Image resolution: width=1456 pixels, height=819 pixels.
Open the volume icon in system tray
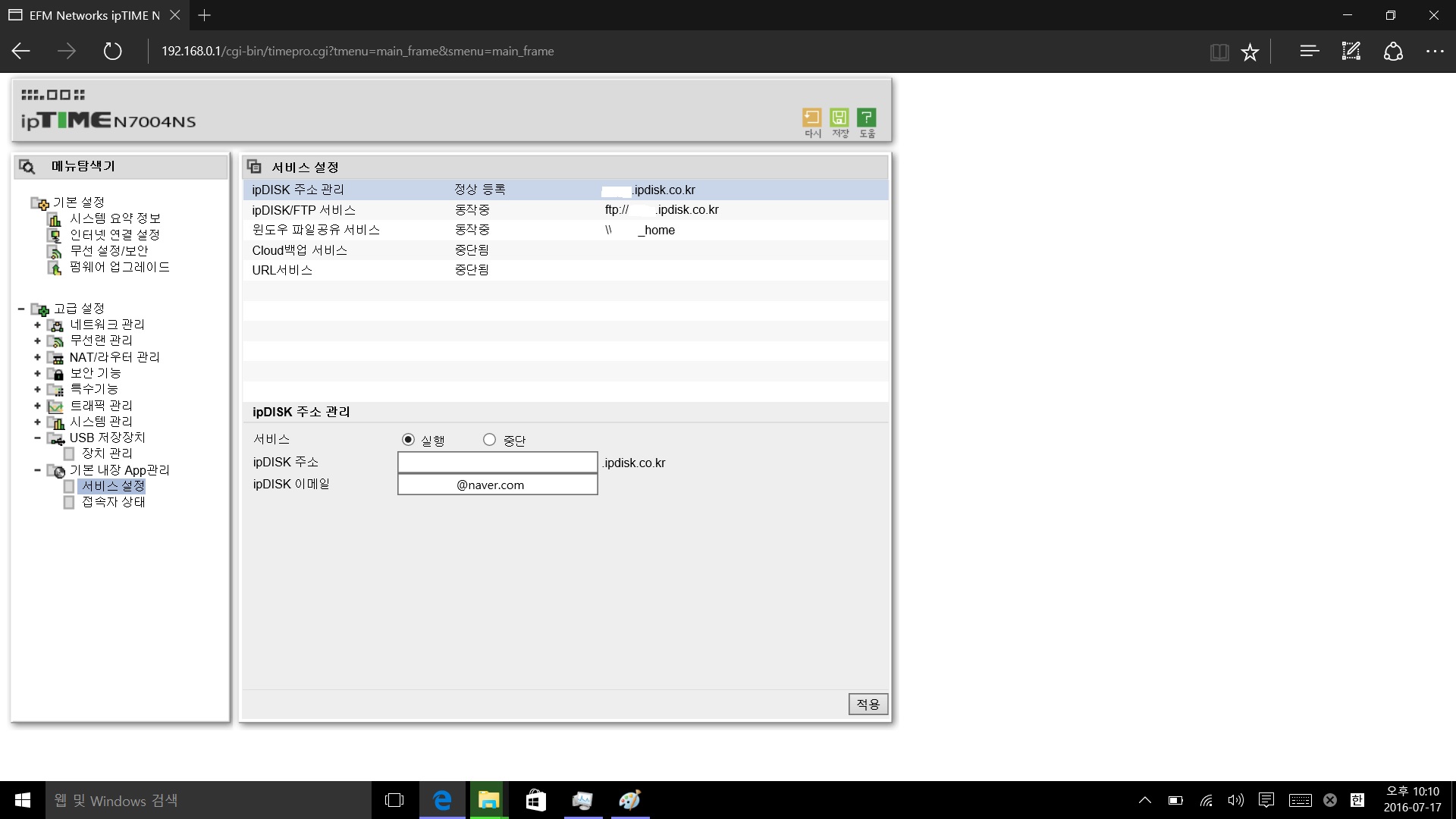pos(1235,800)
